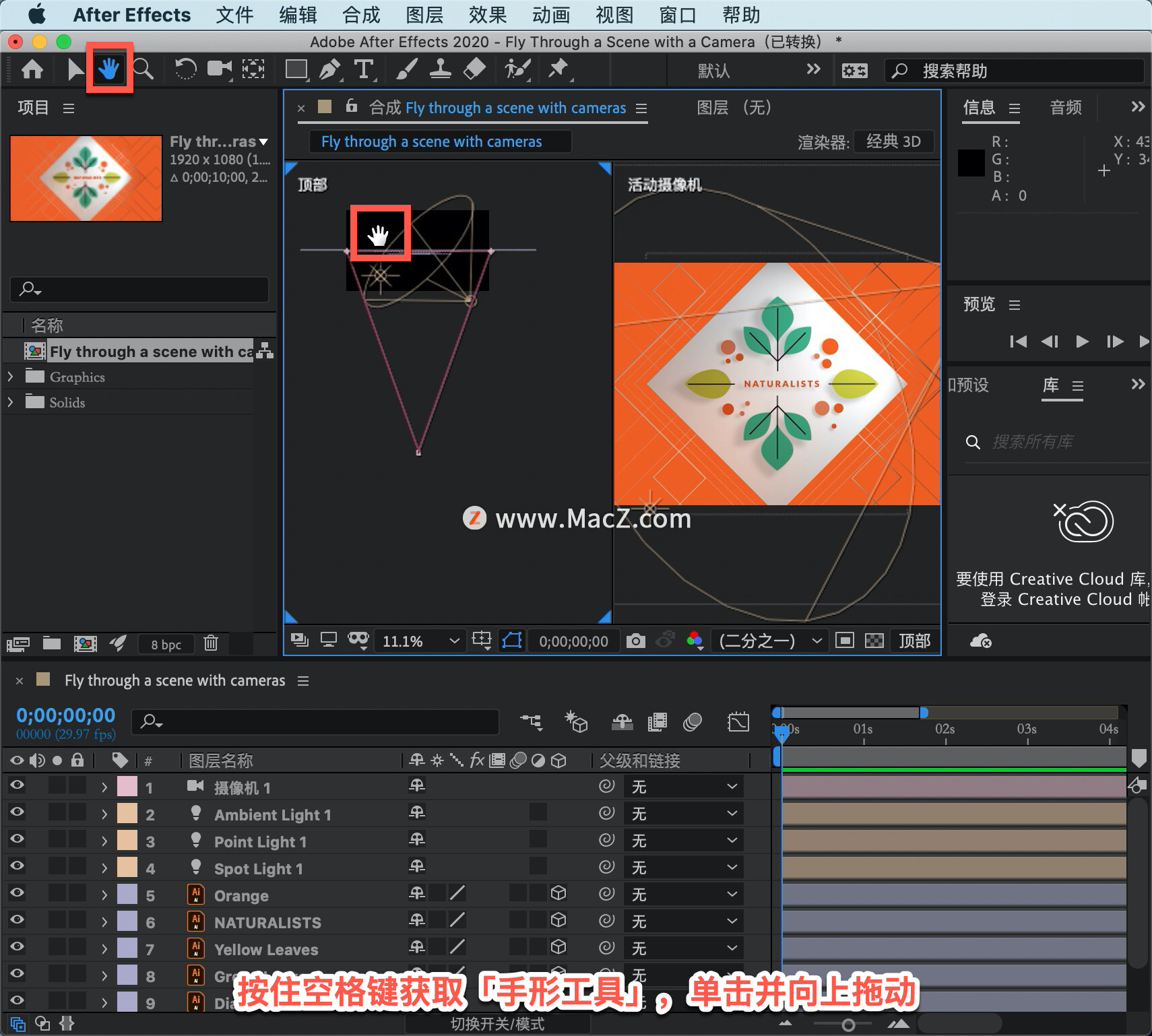The width and height of the screenshot is (1152, 1036).
Task: Hide the Orange layer
Action: click(x=17, y=893)
